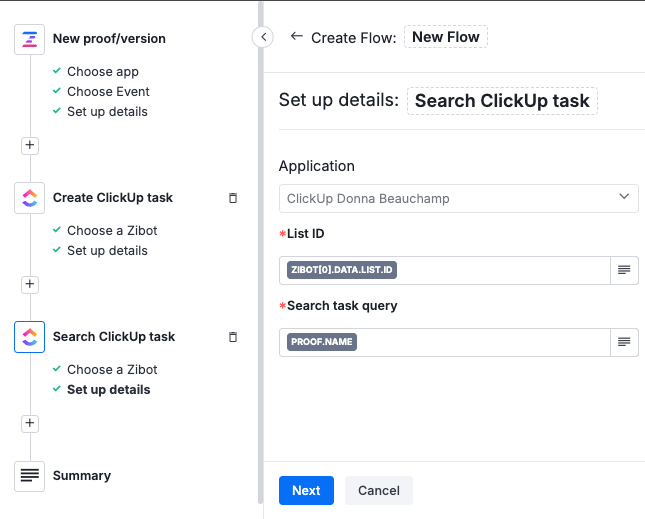Screen dimensions: 645x519
Task: Add step after Search ClickUp task
Action: pos(30,423)
